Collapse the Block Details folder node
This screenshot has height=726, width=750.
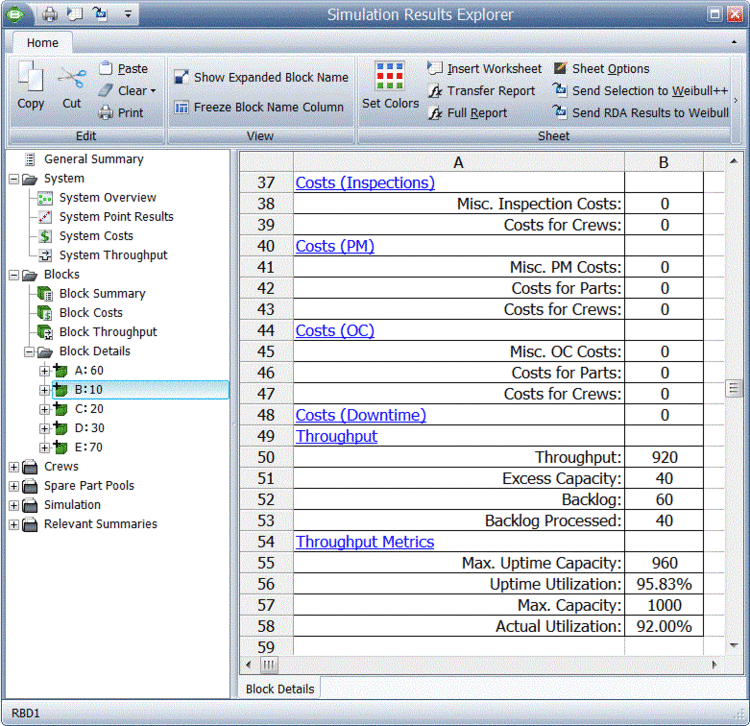(29, 352)
